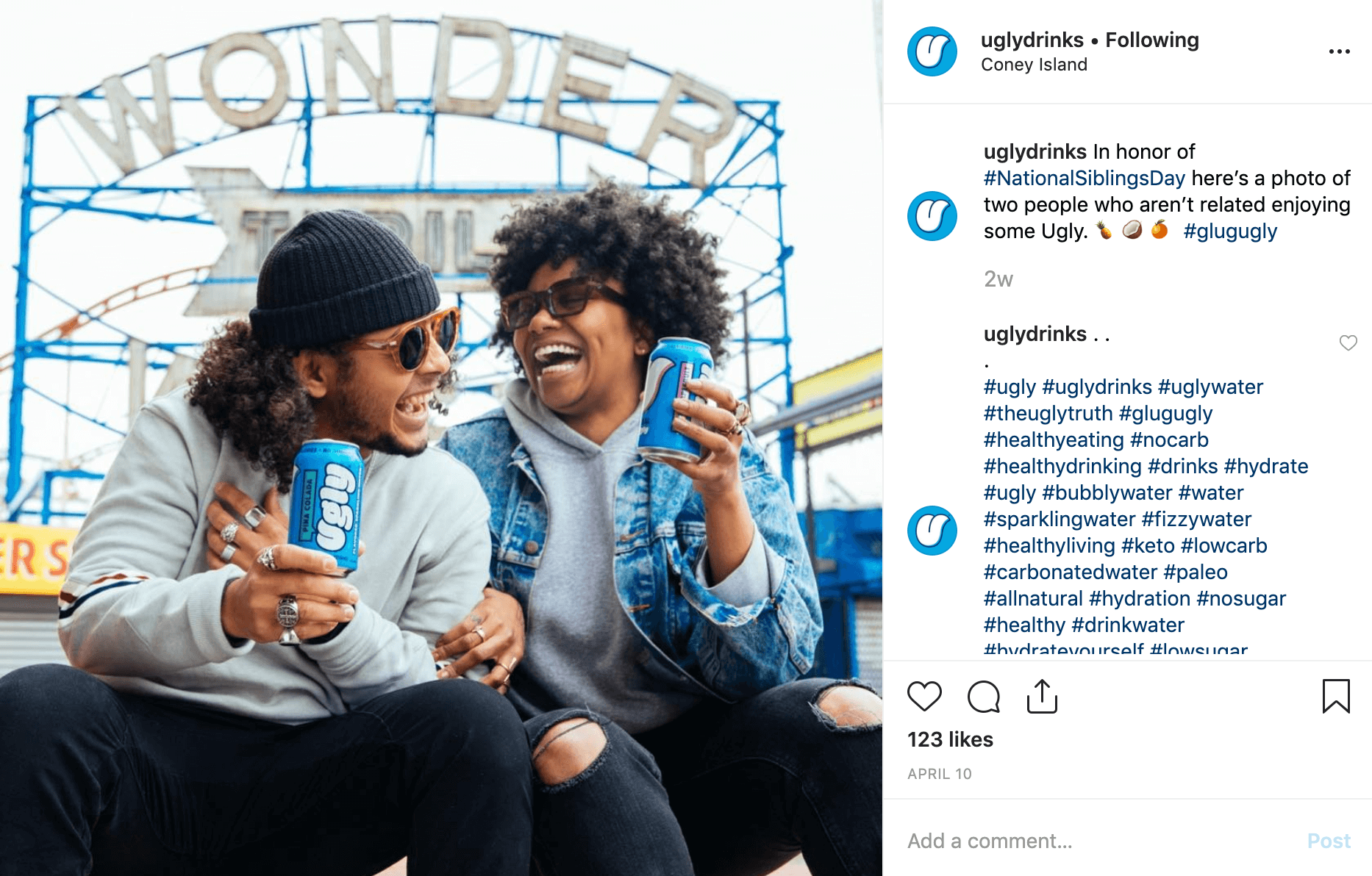
Task: Open comments via speech bubble icon
Action: point(983,697)
